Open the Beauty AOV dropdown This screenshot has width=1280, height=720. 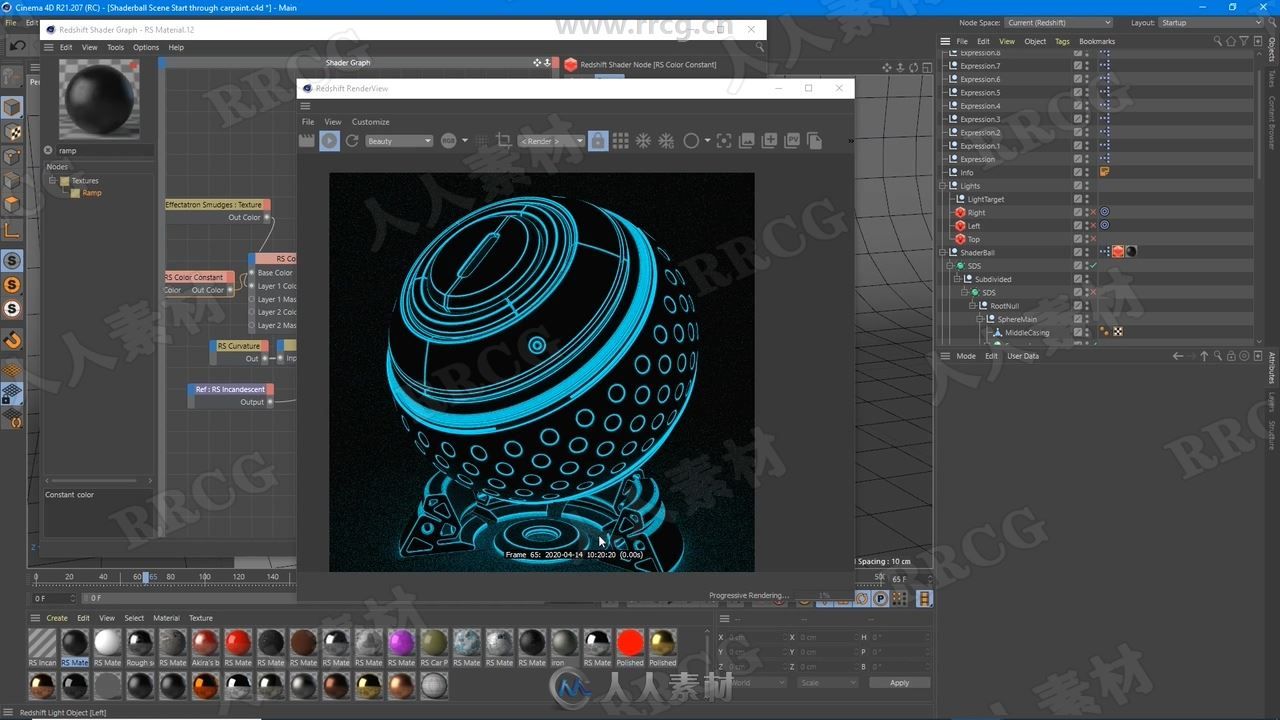(399, 141)
